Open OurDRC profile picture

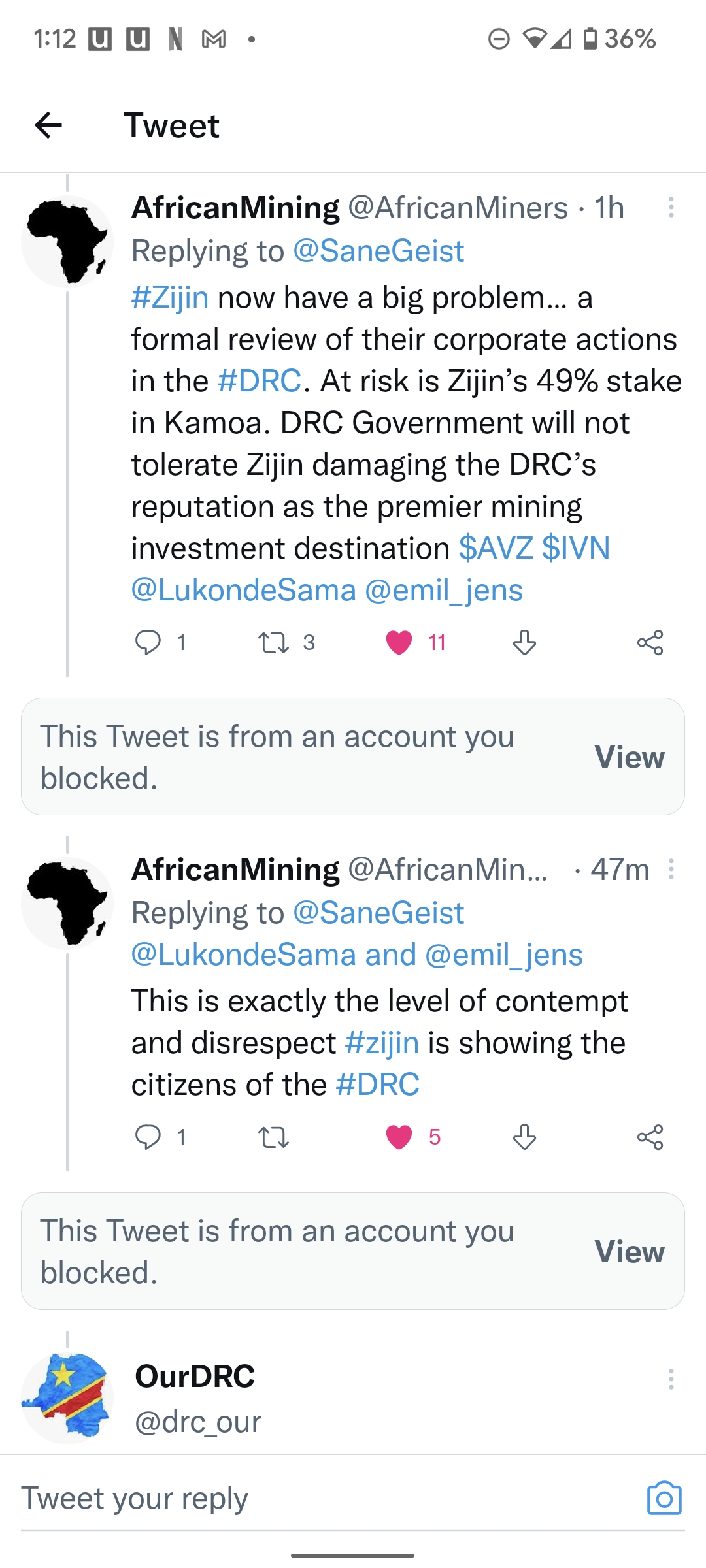[x=67, y=1397]
